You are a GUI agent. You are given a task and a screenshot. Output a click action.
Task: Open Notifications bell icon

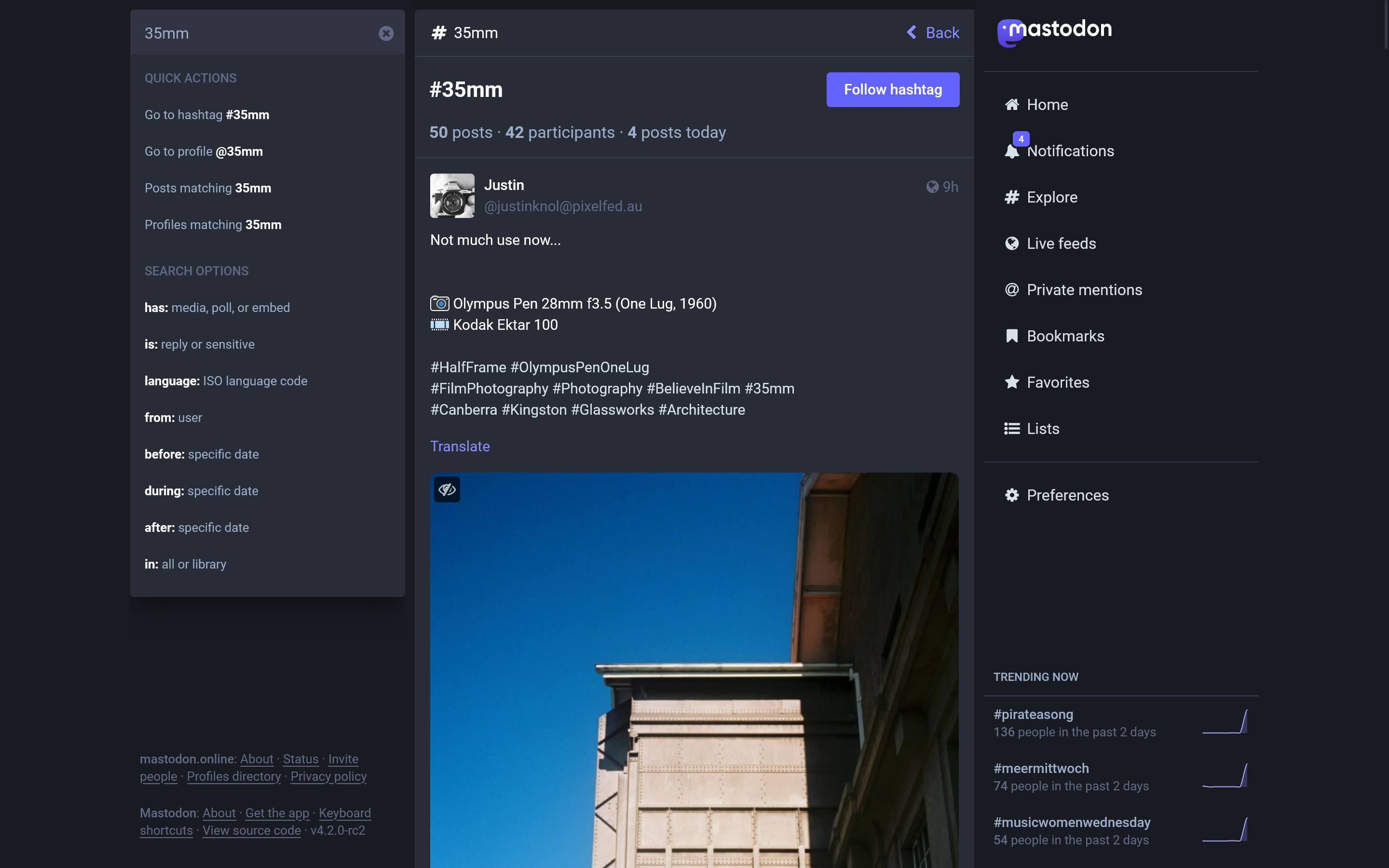point(1012,151)
